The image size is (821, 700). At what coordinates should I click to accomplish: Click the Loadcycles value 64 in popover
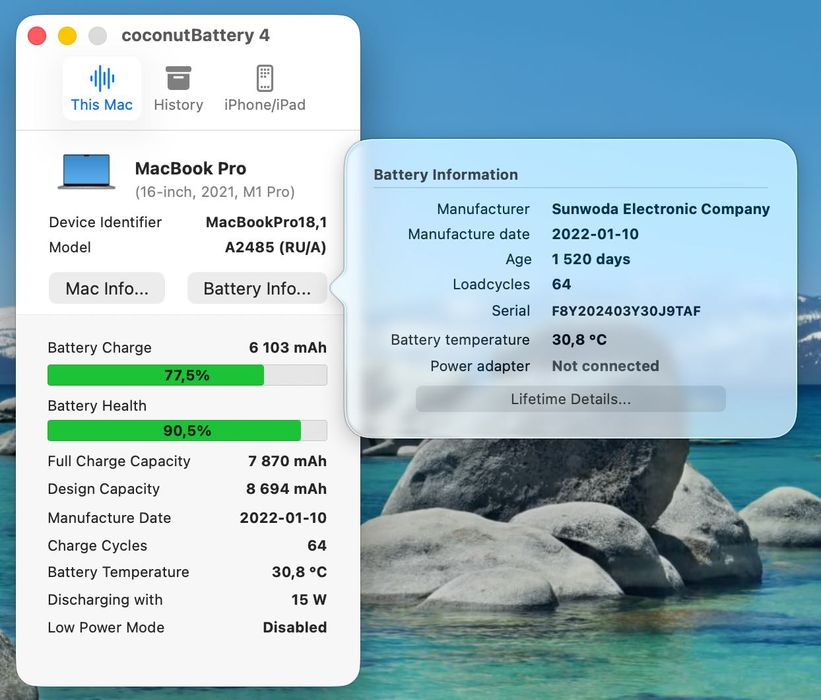click(x=561, y=284)
